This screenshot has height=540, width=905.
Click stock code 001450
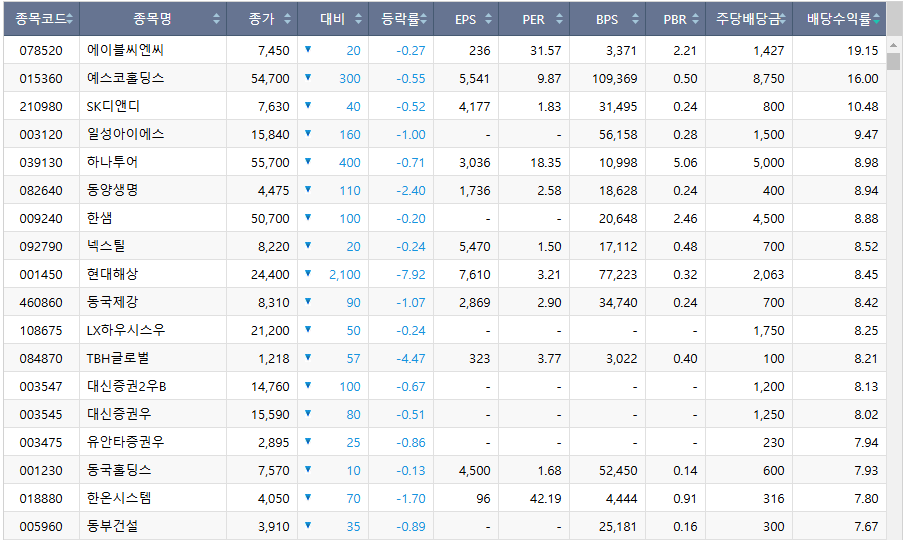[41, 275]
